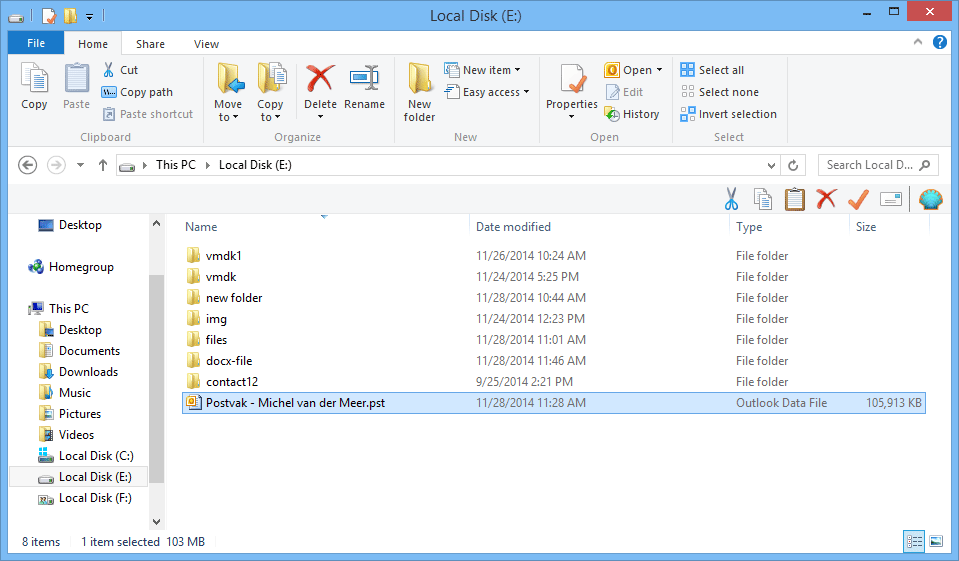Click the Cut scissors ribbon button

pos(120,70)
